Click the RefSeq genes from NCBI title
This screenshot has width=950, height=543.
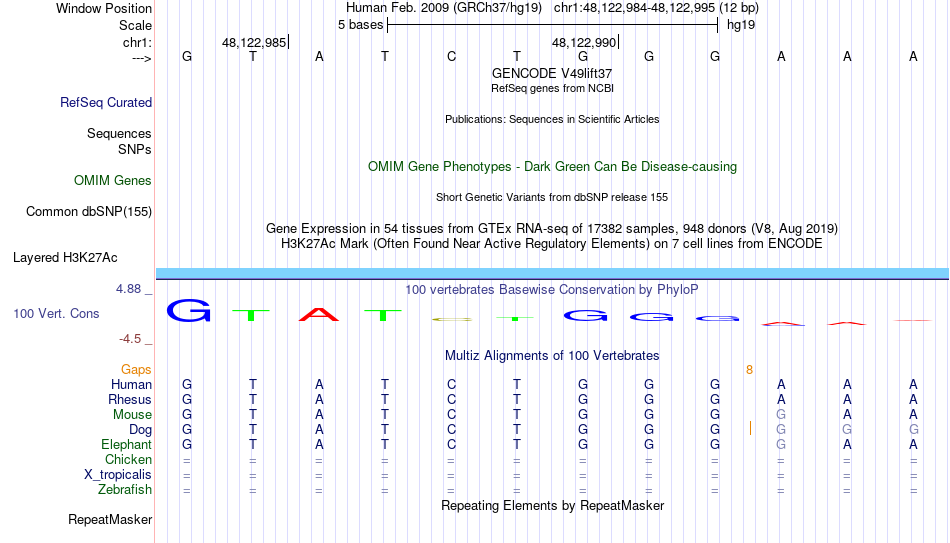(552, 88)
